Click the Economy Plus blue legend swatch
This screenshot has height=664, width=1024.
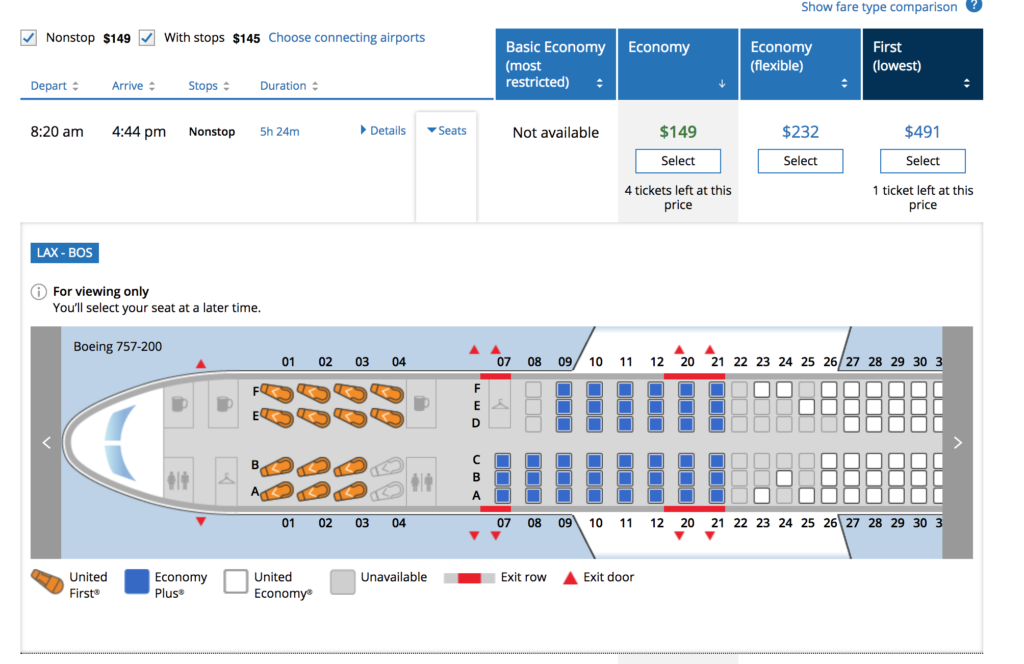click(x=137, y=582)
